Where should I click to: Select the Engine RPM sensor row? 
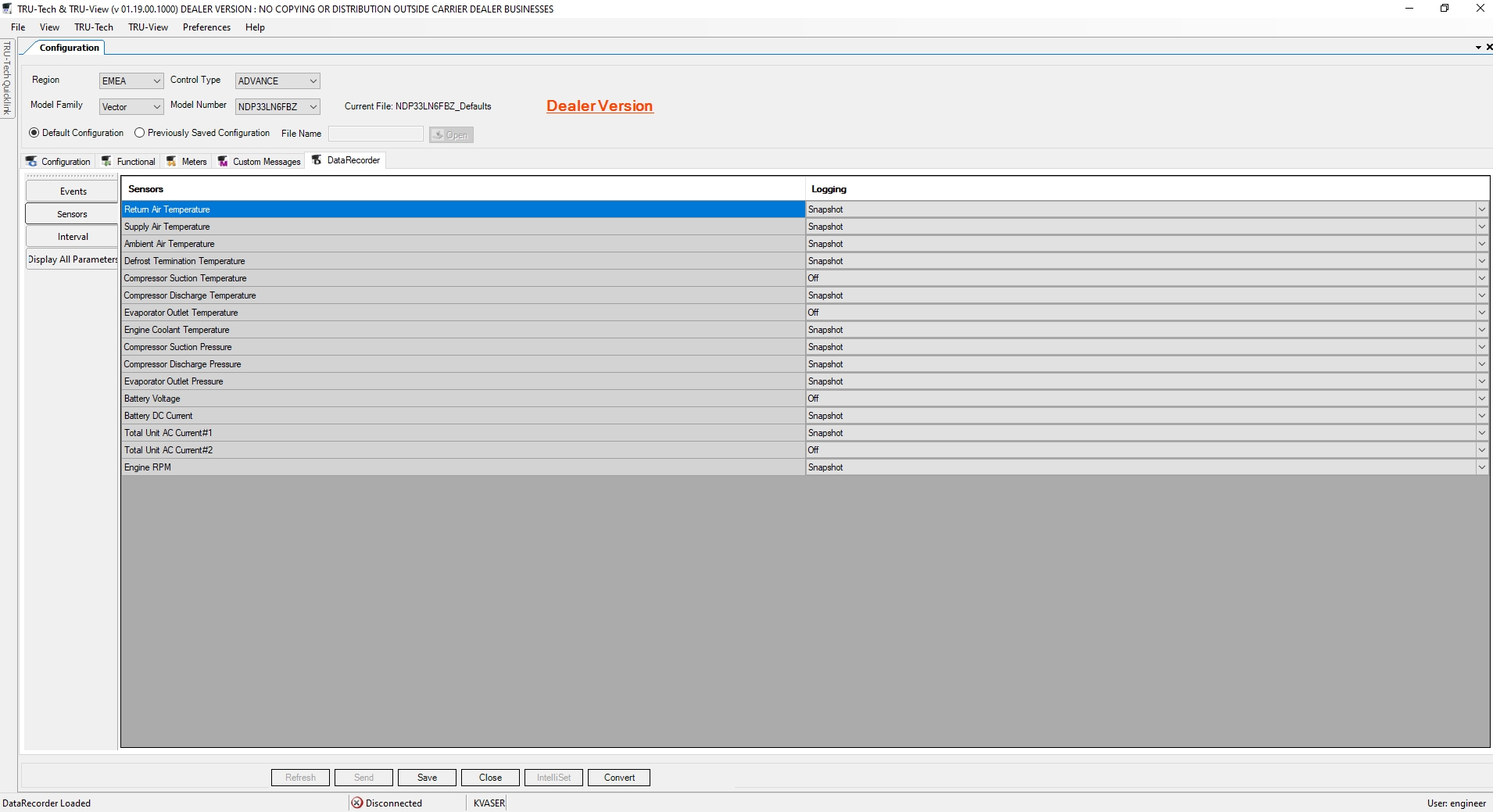click(x=463, y=467)
